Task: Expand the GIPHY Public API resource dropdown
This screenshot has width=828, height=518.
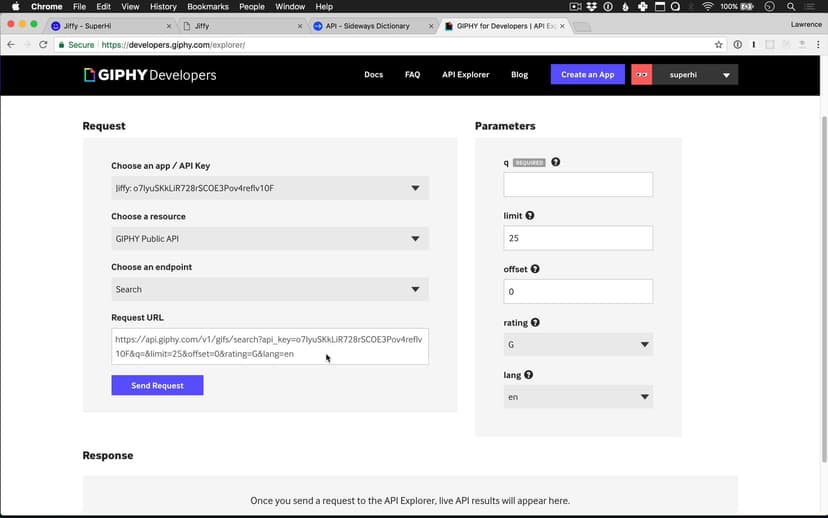Action: click(270, 239)
